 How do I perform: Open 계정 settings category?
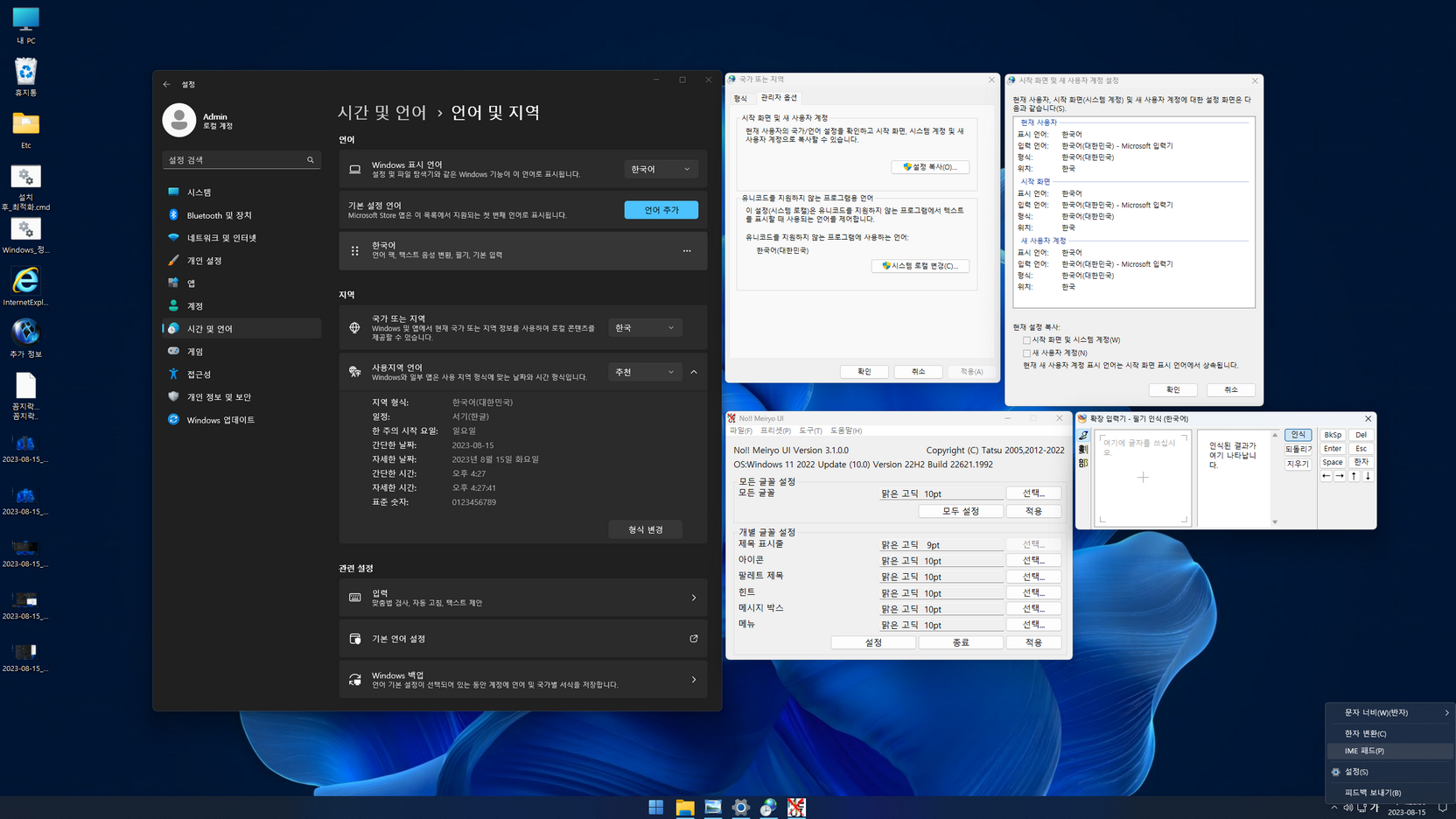tap(241, 305)
